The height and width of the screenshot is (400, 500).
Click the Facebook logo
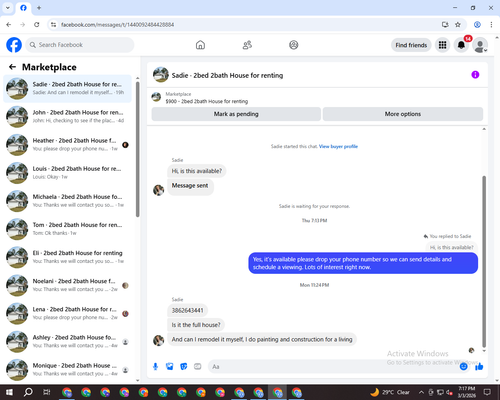(14, 45)
